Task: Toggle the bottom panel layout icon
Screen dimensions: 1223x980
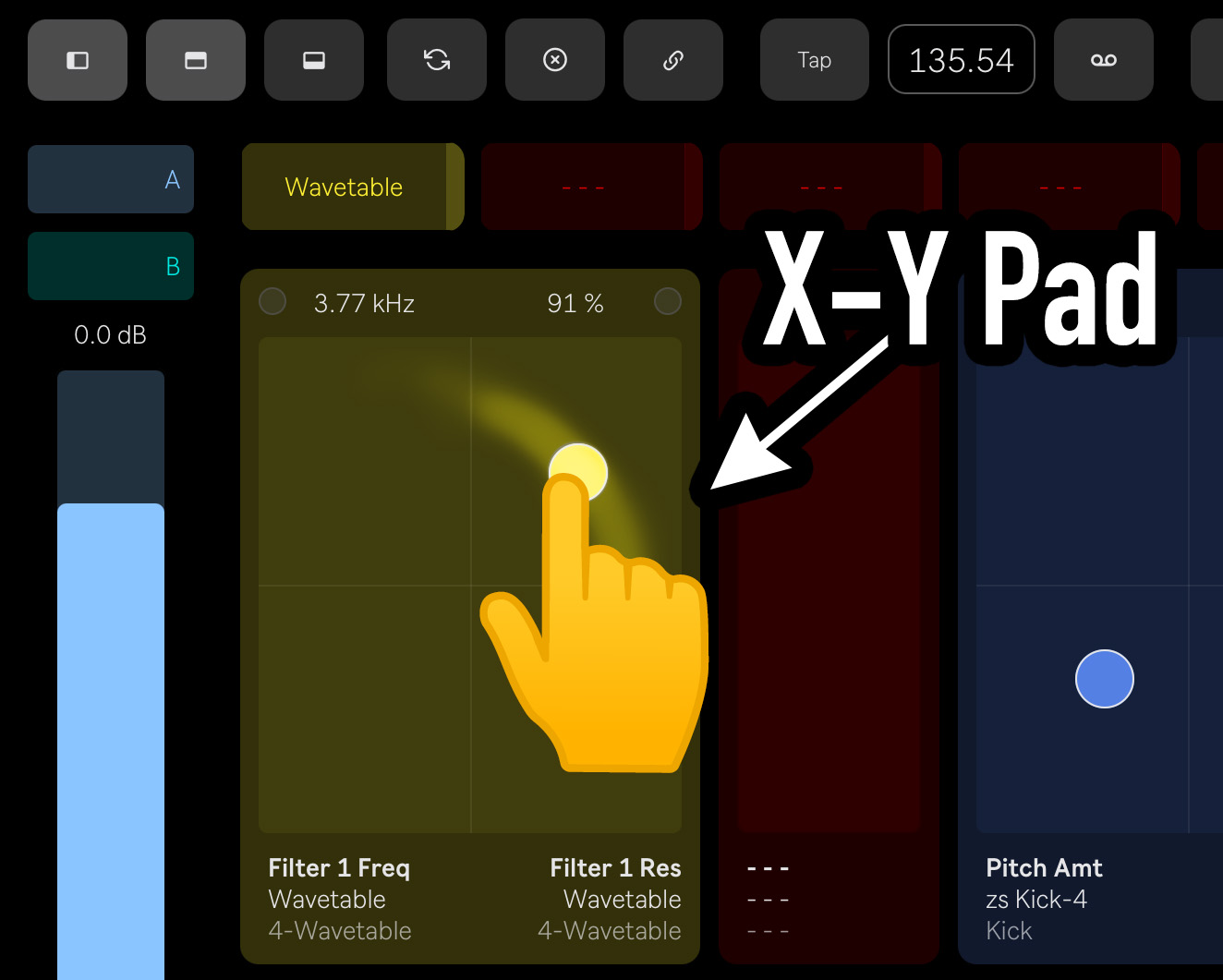Action: tap(314, 60)
